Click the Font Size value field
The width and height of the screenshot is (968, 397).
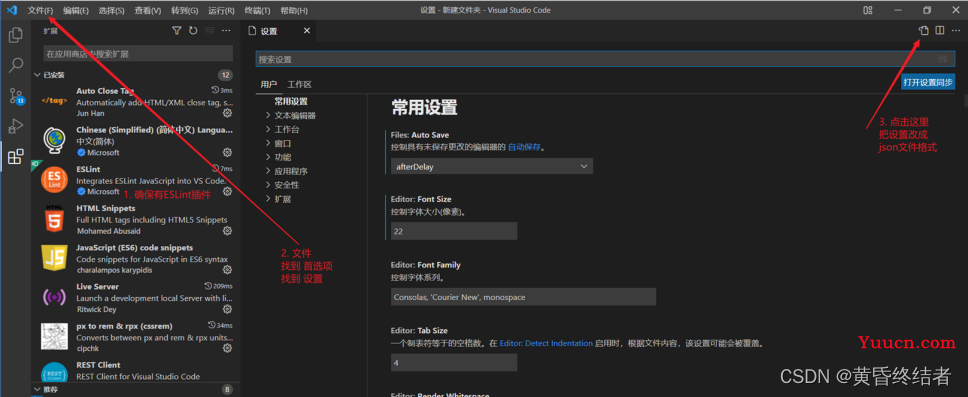pyautogui.click(x=454, y=231)
